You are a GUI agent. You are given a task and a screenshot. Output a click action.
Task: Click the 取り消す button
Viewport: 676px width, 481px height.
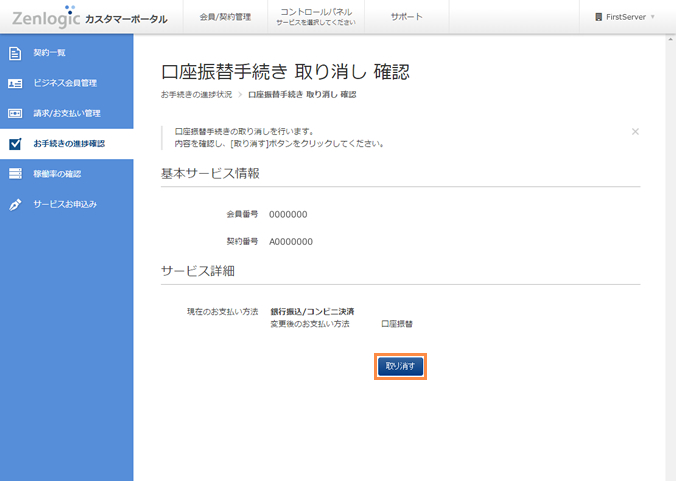(x=400, y=366)
